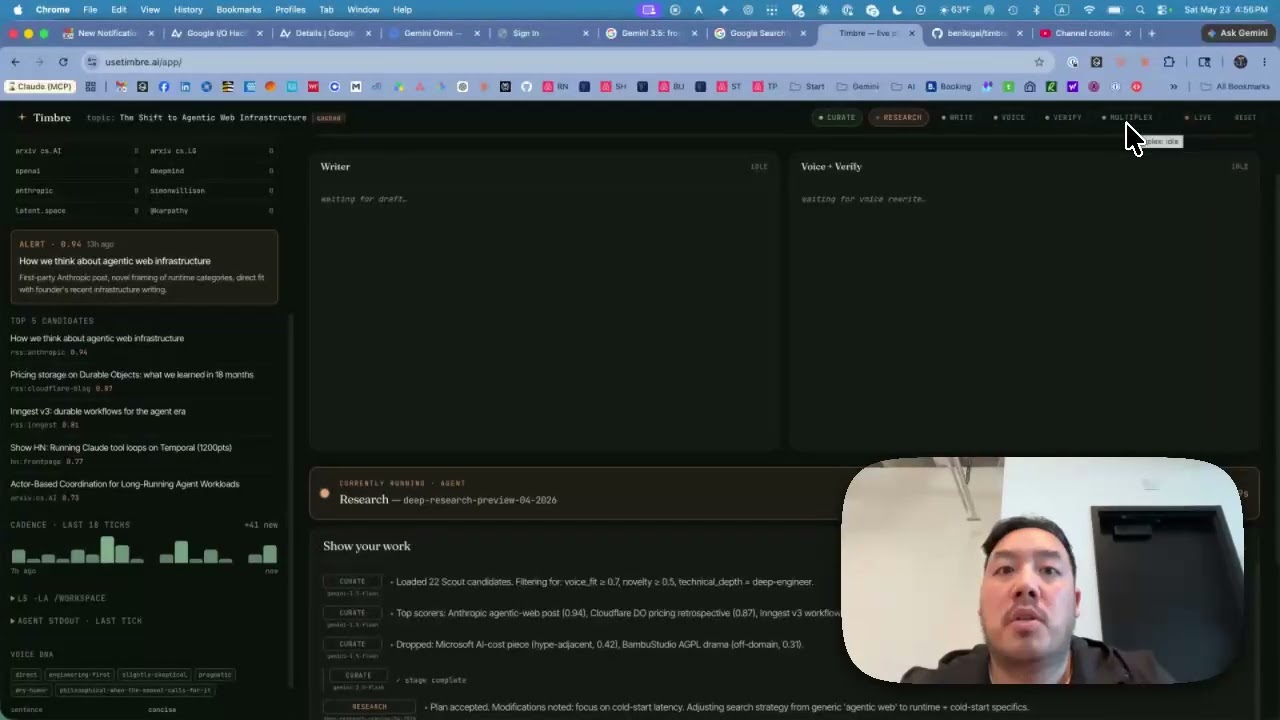Image resolution: width=1280 pixels, height=720 pixels.
Task: Open the Chrome profile avatar
Action: tap(1240, 62)
